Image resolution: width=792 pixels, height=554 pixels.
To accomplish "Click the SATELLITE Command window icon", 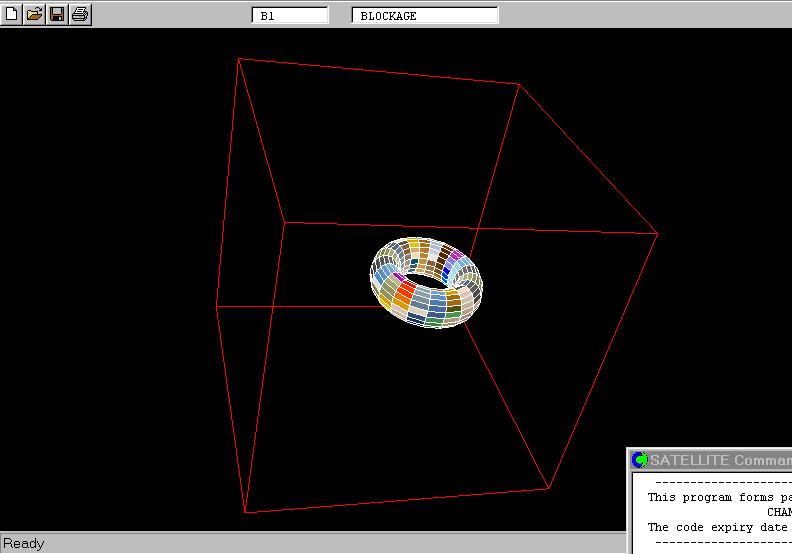I will (640, 460).
